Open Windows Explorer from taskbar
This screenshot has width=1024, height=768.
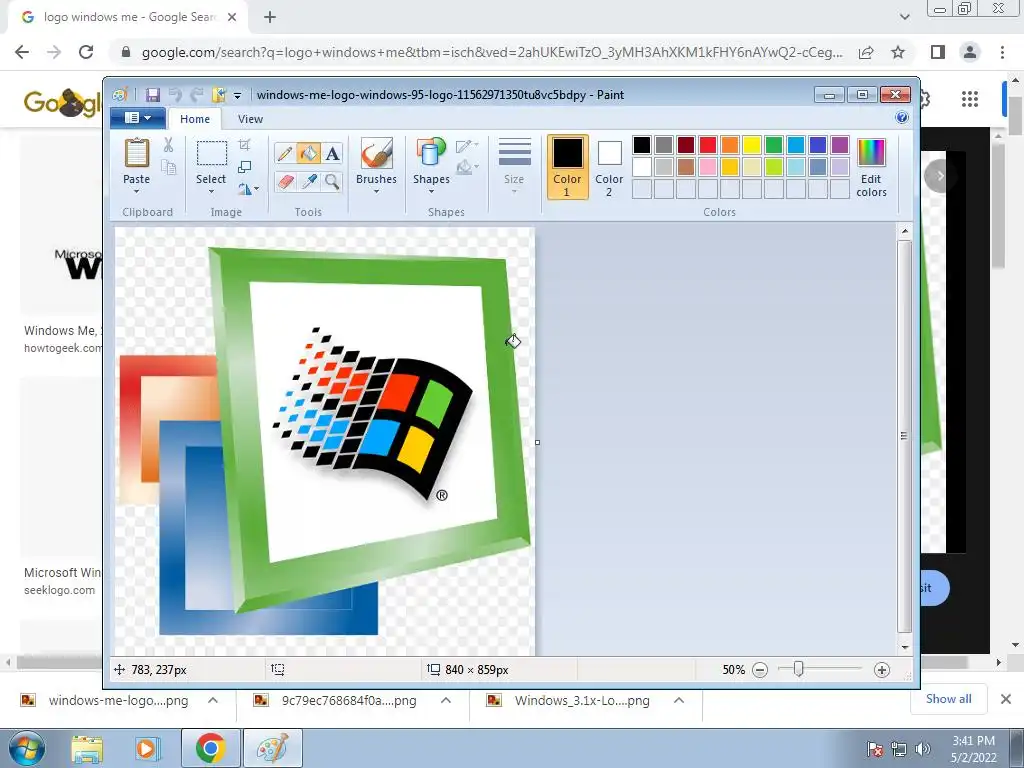coord(87,749)
